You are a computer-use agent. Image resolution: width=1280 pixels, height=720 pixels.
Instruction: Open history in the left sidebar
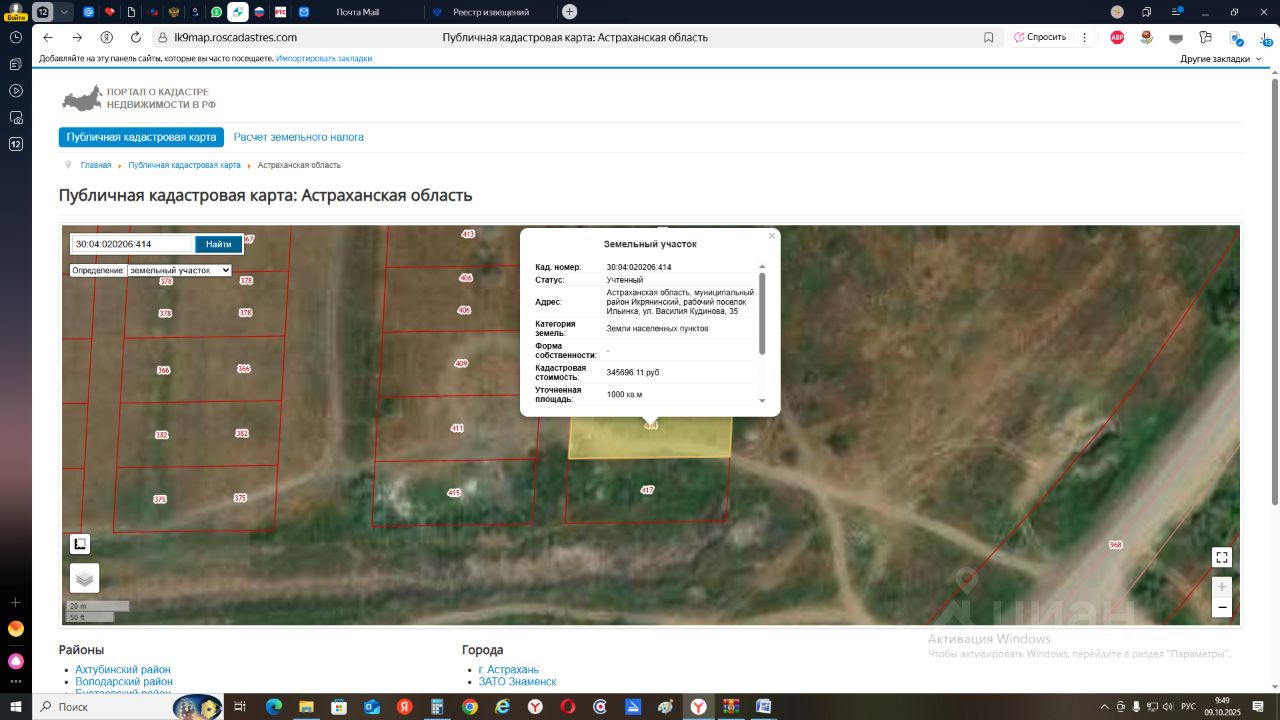point(16,37)
